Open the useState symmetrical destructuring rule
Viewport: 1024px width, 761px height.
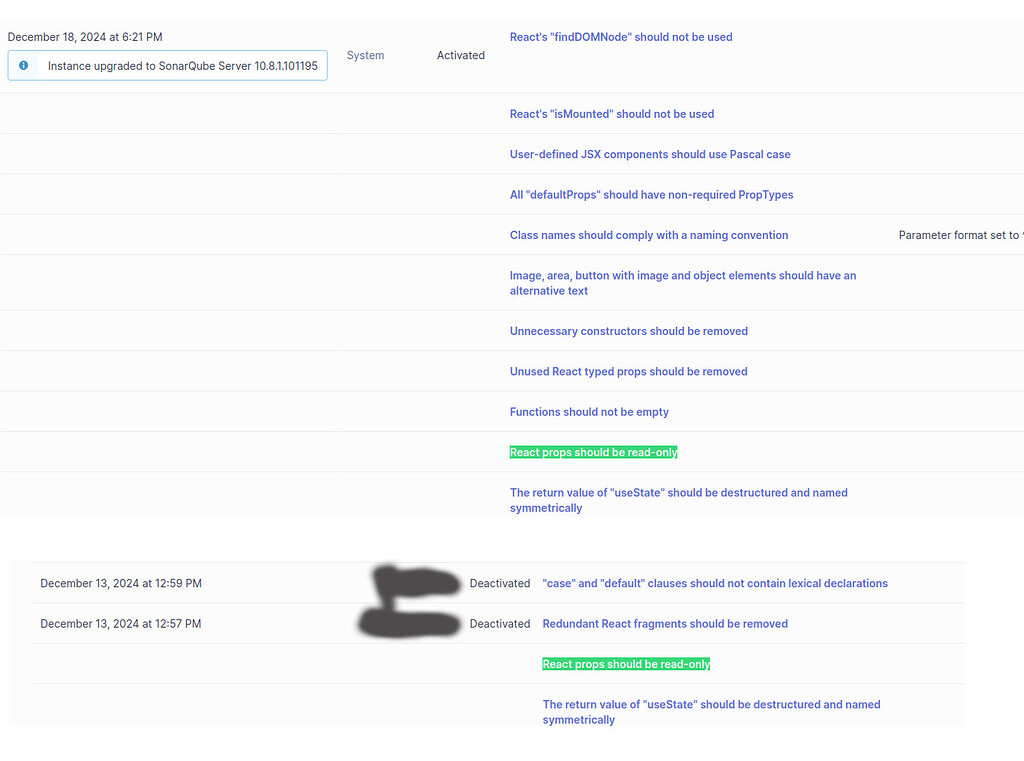678,500
